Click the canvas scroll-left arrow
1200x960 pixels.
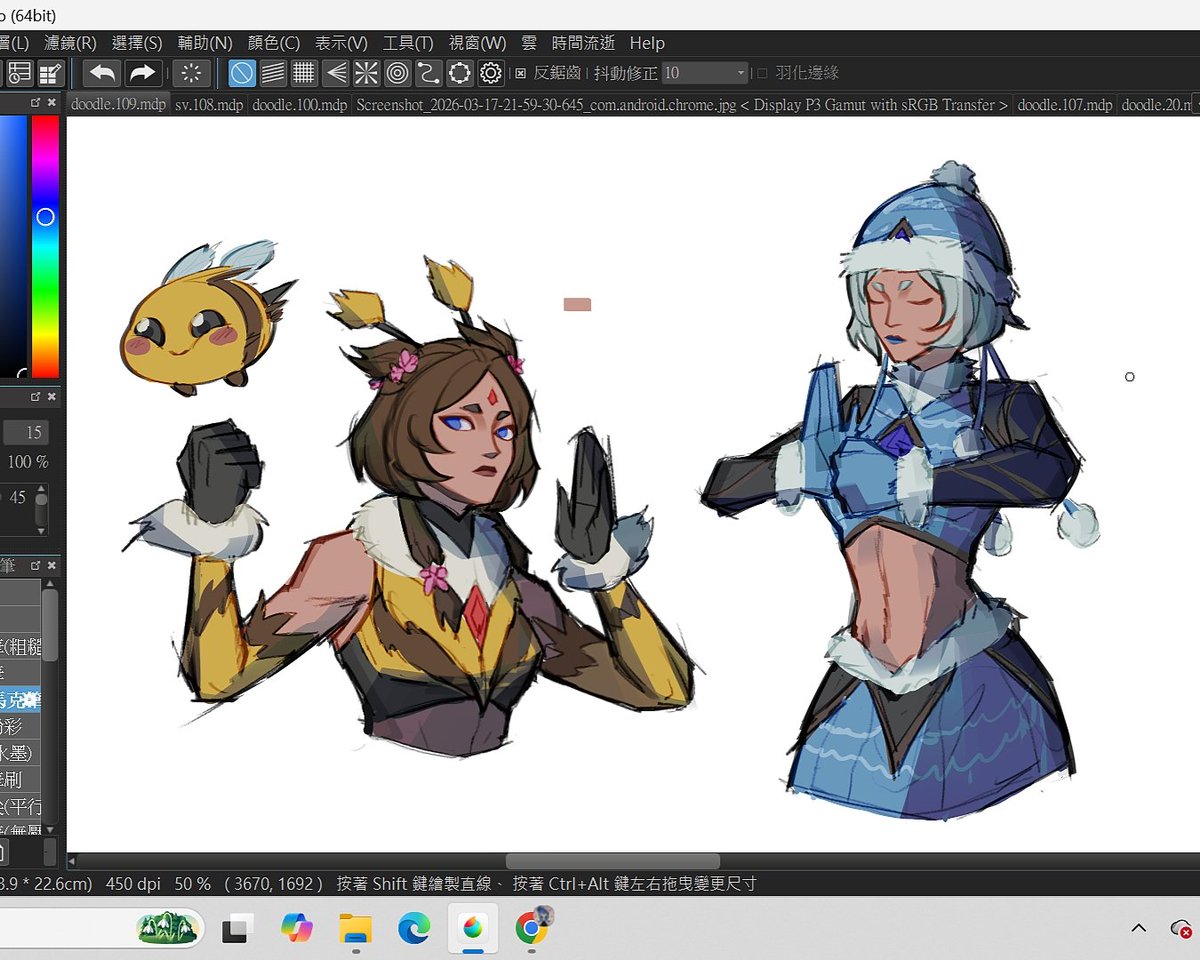[73, 861]
